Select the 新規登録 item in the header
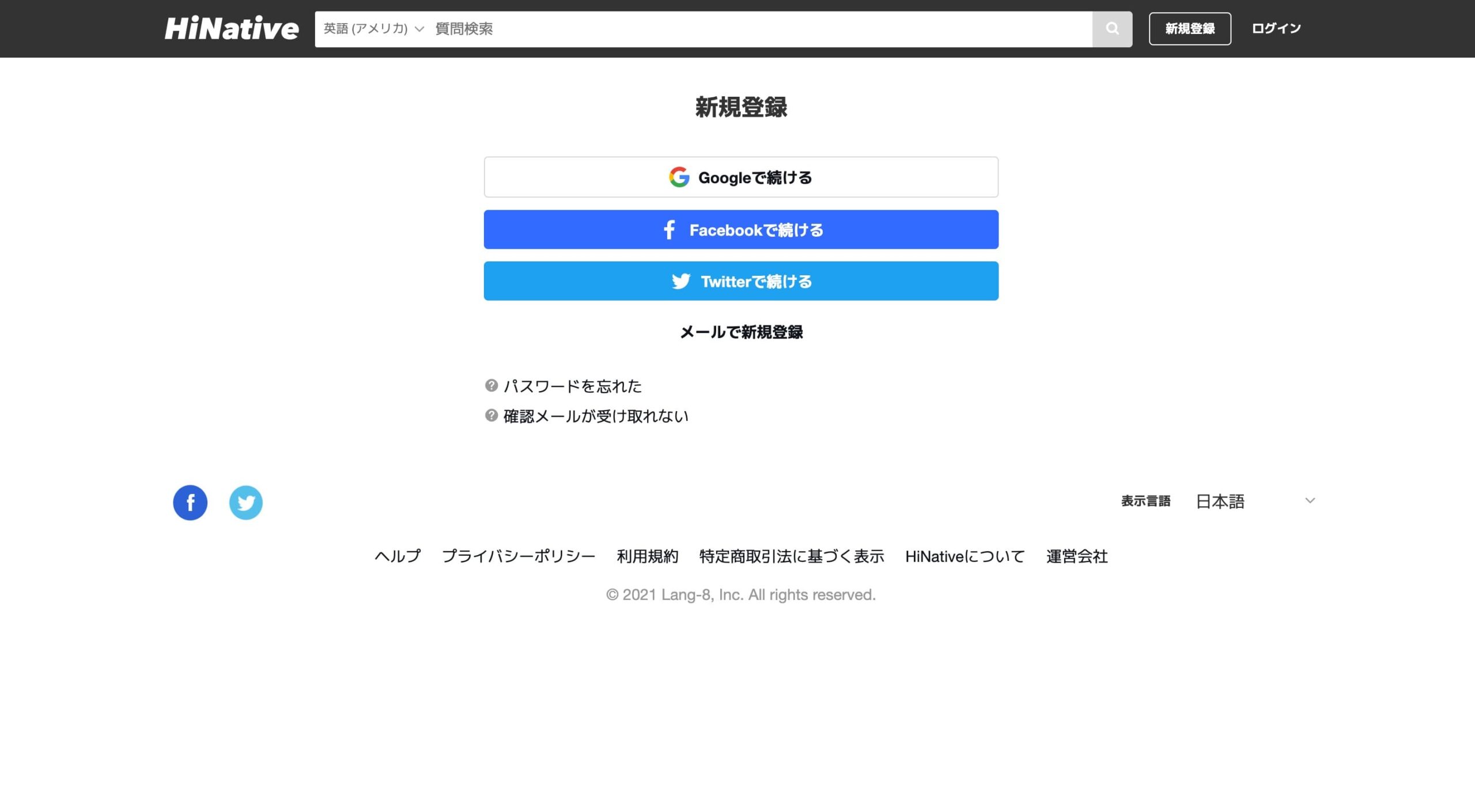Screen dimensions: 1475x812 (x=1190, y=27)
